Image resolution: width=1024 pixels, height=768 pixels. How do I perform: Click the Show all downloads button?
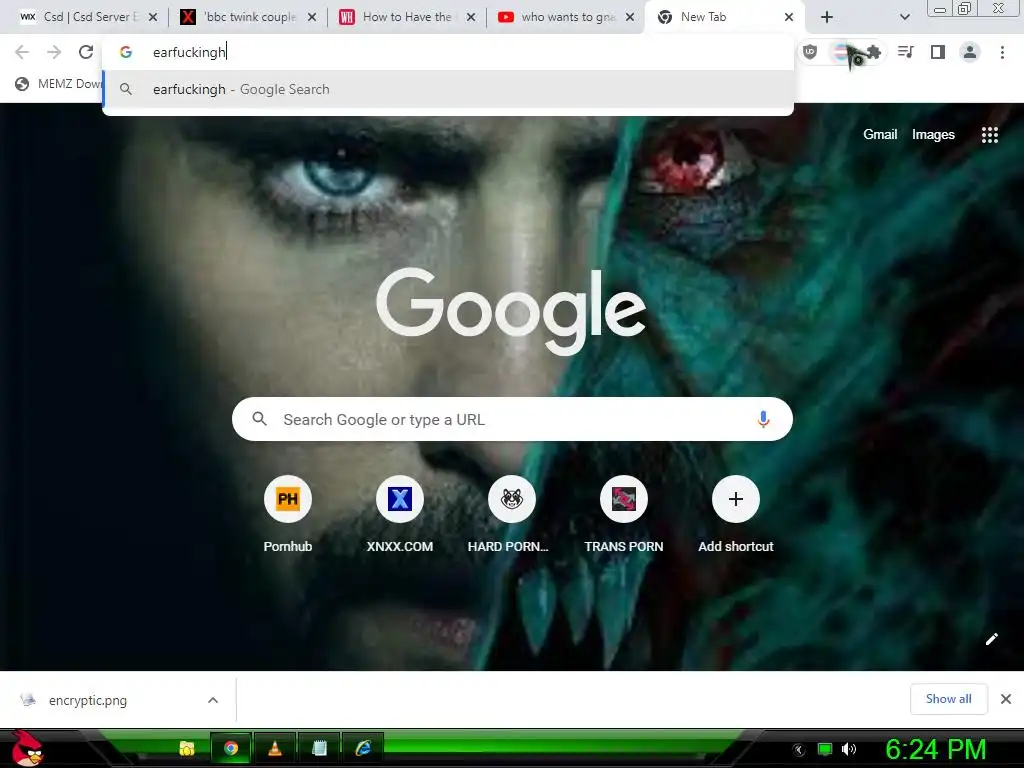coord(948,699)
